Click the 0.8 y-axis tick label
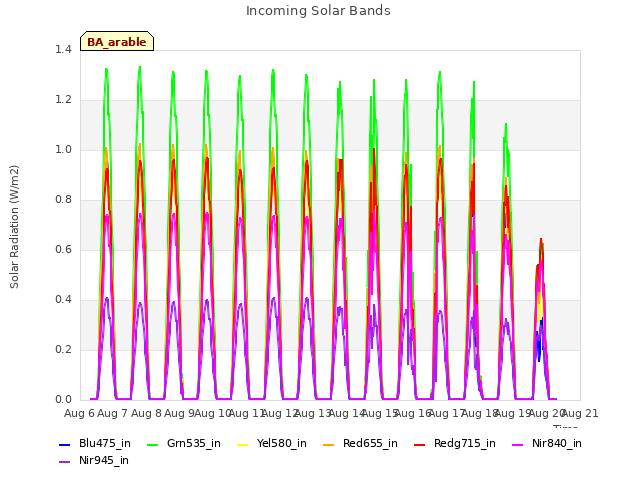The width and height of the screenshot is (640, 480). [63, 200]
